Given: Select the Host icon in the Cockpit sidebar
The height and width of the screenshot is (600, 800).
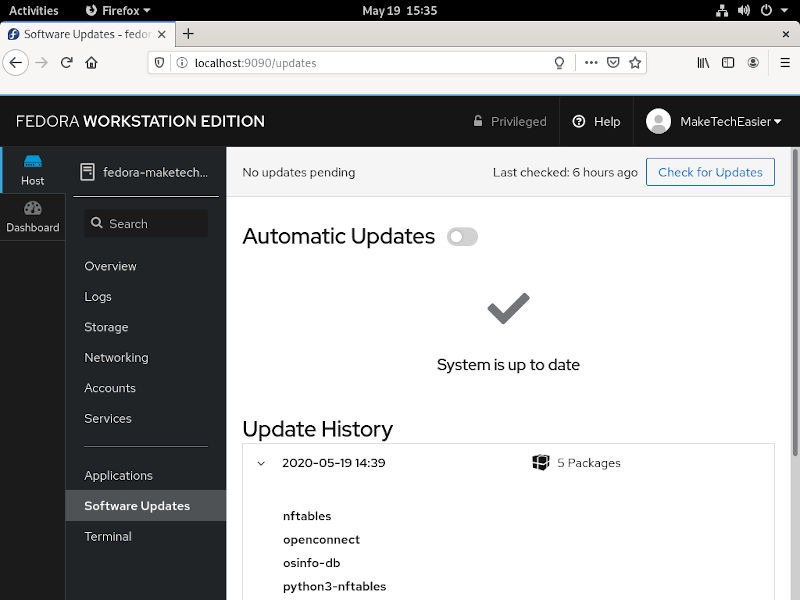Looking at the screenshot, I should 32,165.
